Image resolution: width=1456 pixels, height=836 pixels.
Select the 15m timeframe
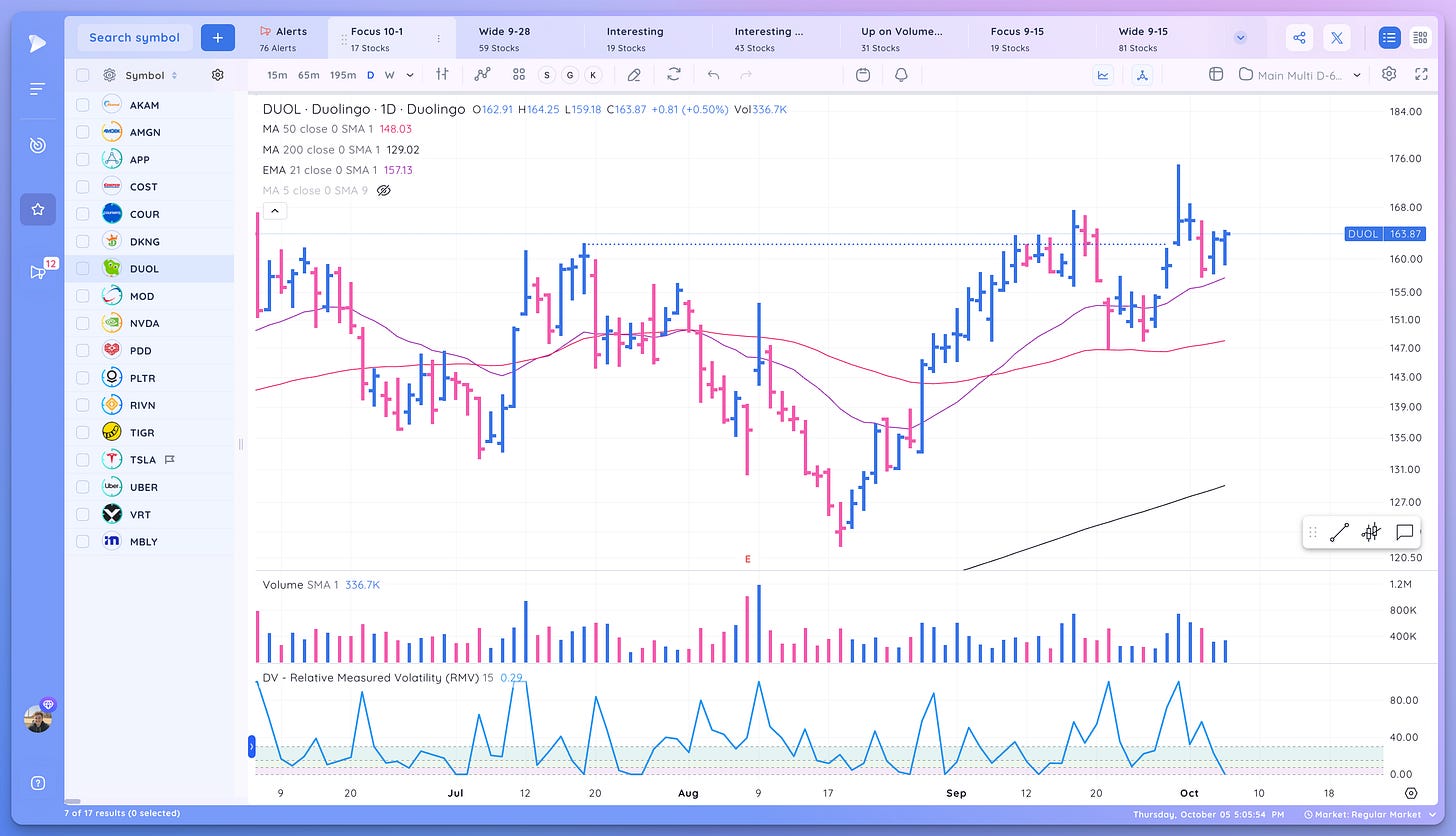(x=277, y=75)
